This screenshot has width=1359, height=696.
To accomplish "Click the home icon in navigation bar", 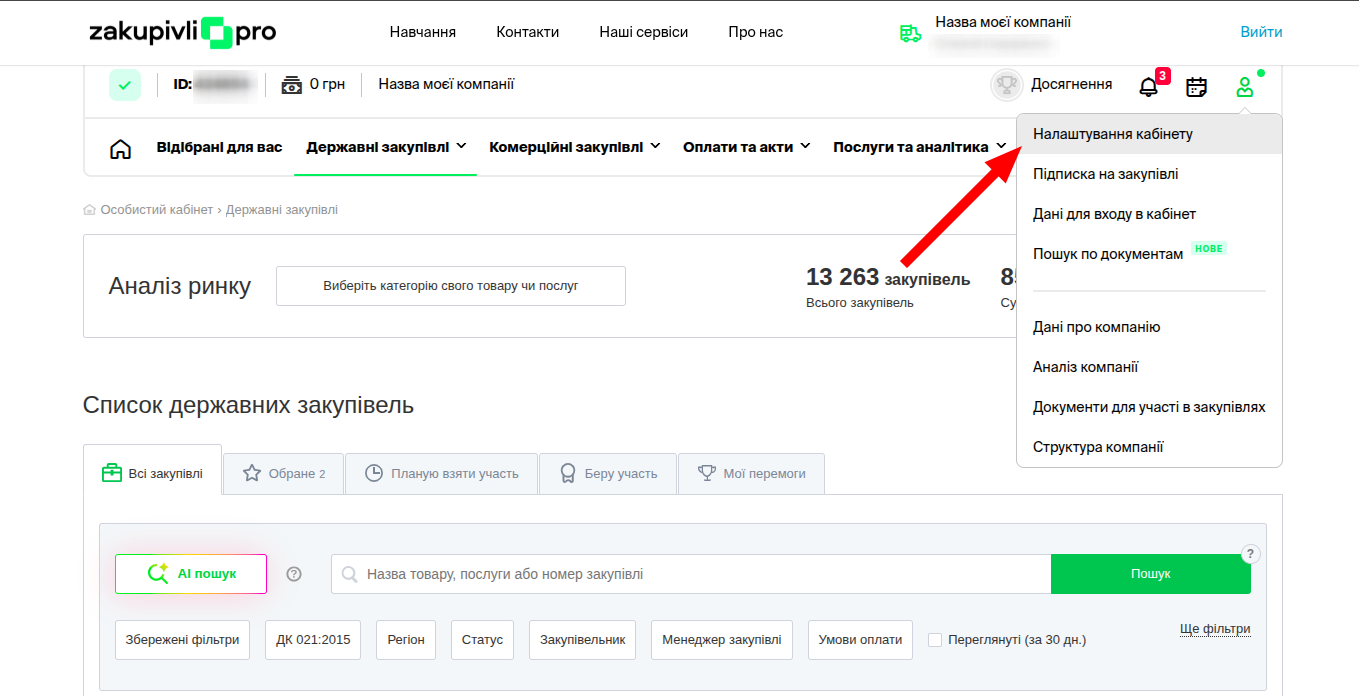I will pyautogui.click(x=120, y=149).
